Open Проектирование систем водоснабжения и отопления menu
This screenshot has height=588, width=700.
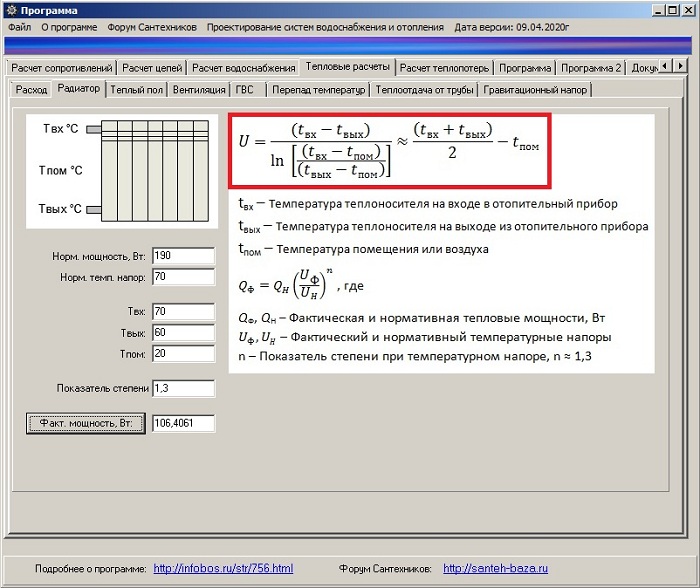(x=325, y=27)
